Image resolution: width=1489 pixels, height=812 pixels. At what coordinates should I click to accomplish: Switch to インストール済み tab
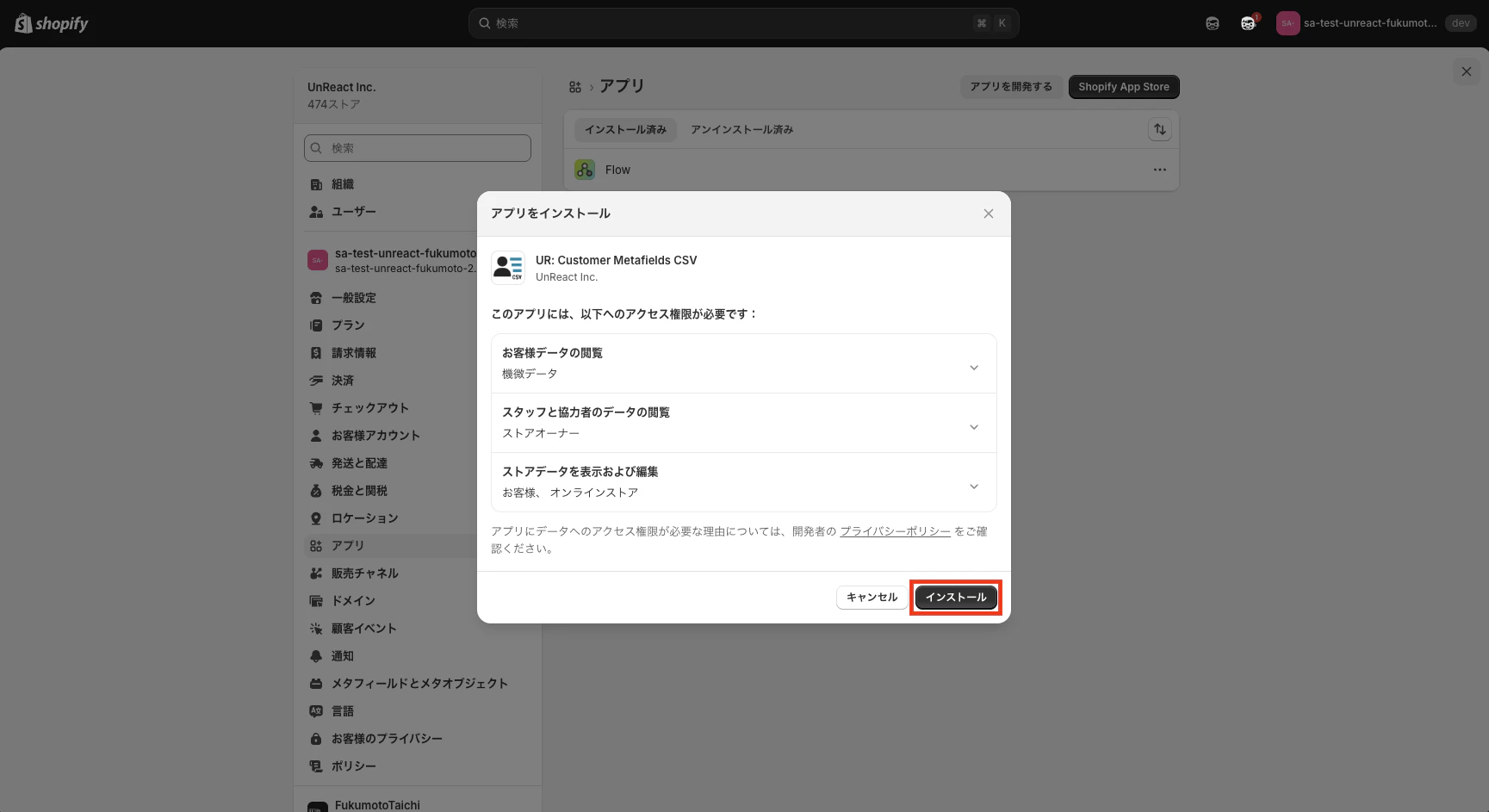tap(625, 130)
